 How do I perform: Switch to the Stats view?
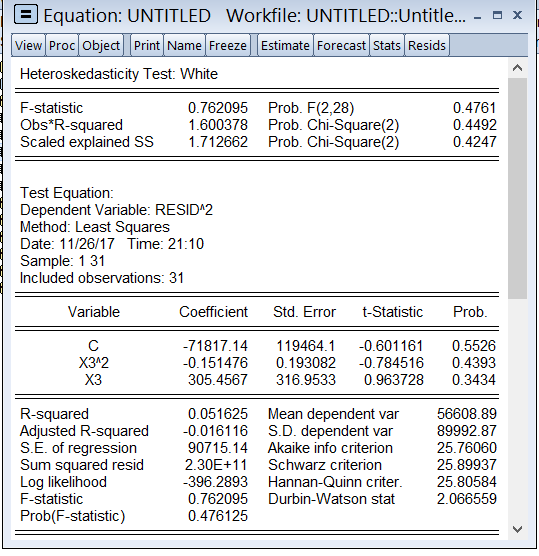pos(387,45)
